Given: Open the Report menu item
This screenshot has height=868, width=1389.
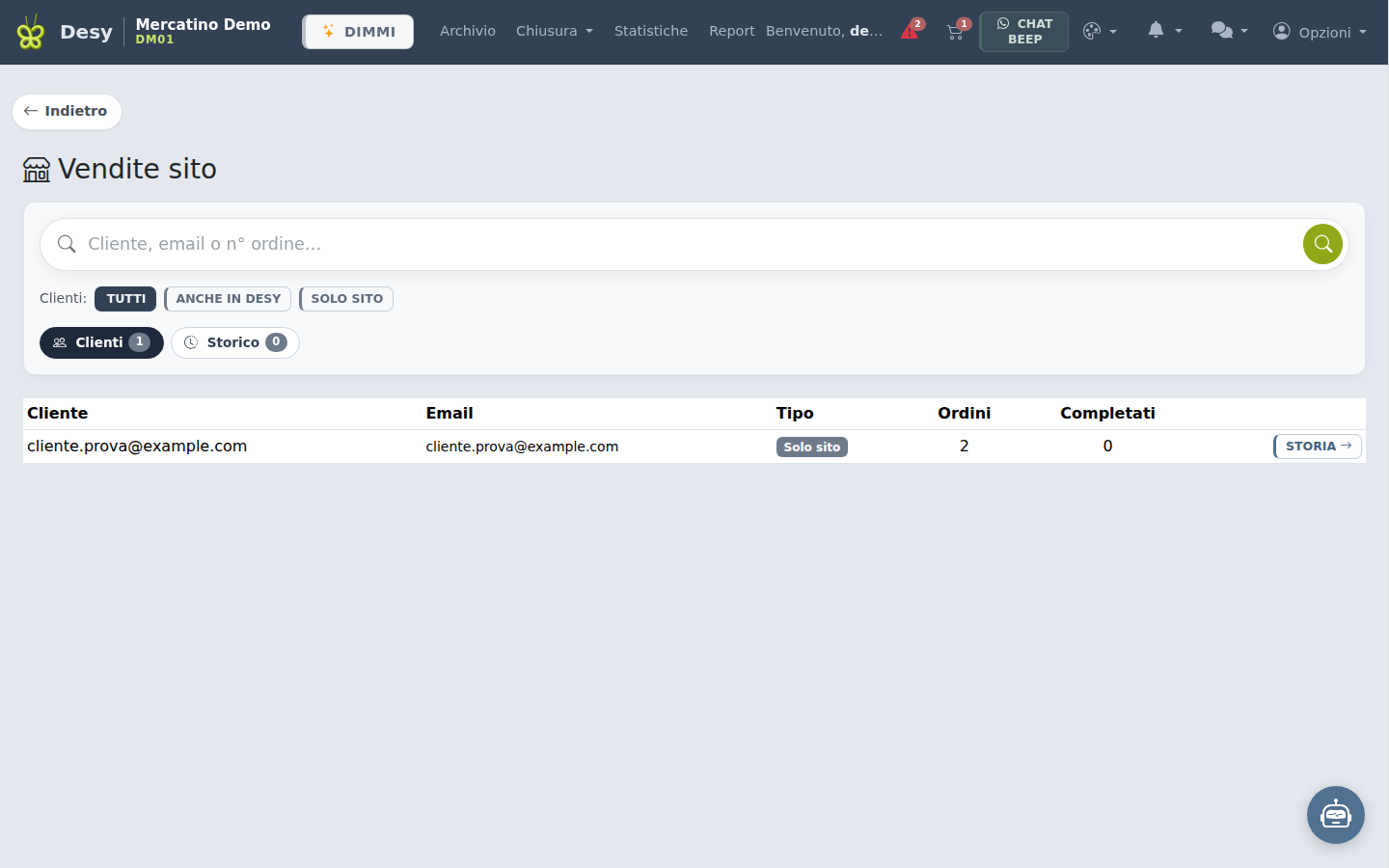Looking at the screenshot, I should coord(732,31).
